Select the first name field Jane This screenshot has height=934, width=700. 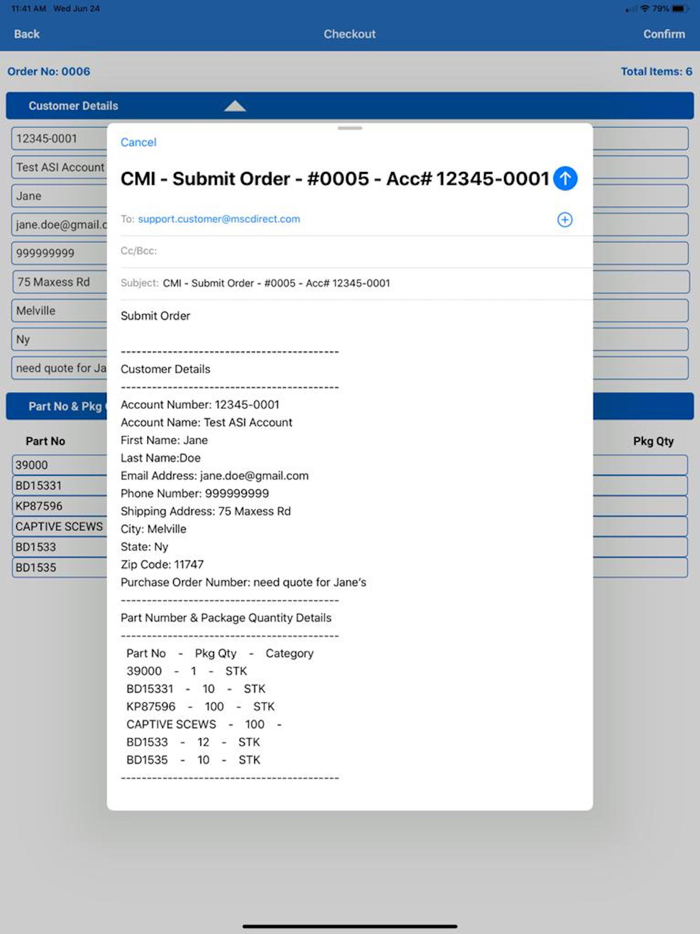[x=350, y=196]
